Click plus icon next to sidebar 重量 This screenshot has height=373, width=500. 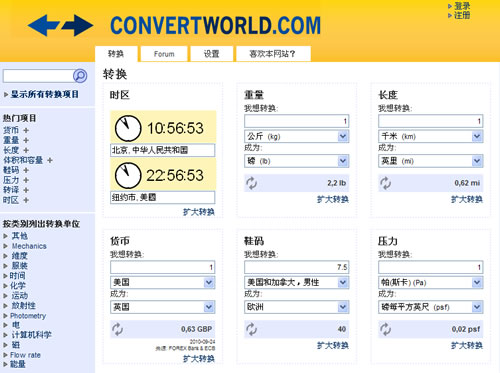[26, 140]
